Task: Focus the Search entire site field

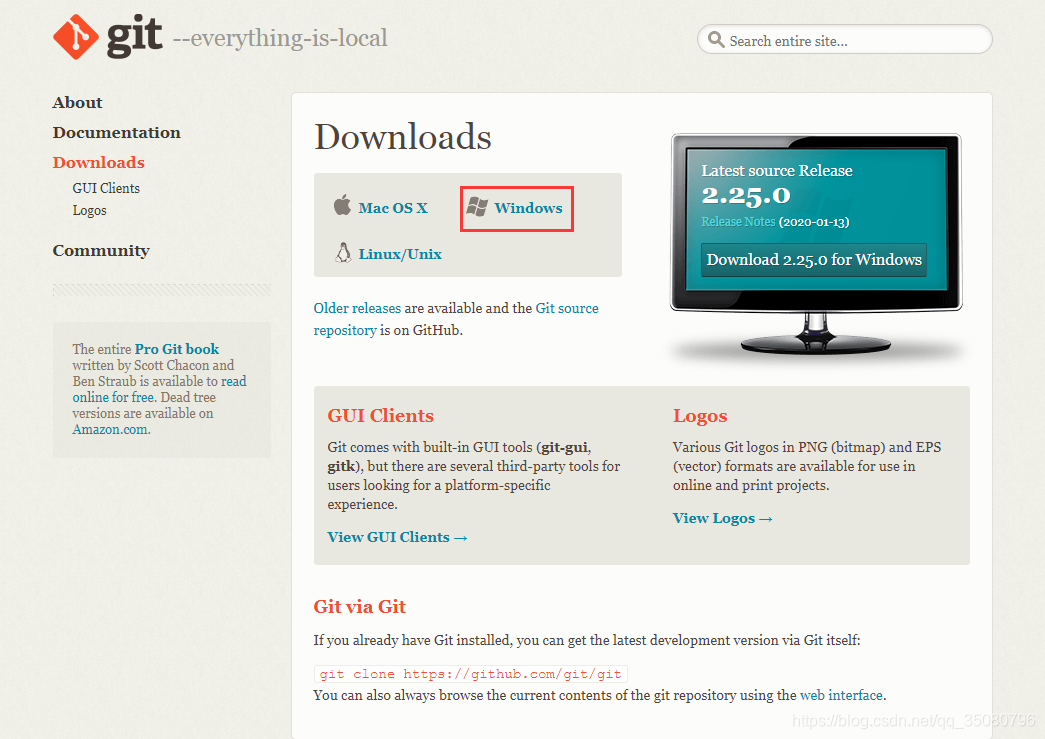Action: pyautogui.click(x=844, y=39)
